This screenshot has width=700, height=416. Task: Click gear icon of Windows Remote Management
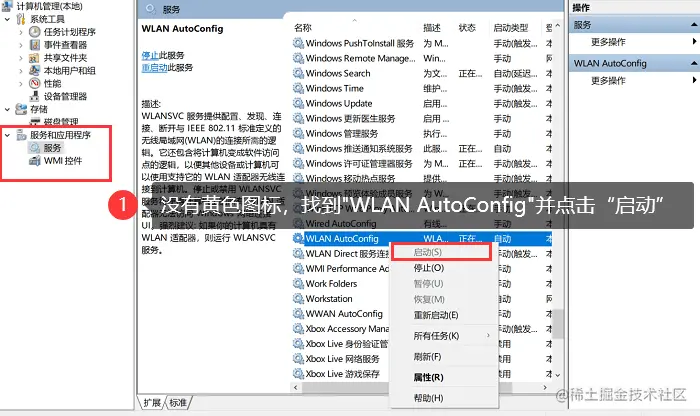[x=298, y=58]
